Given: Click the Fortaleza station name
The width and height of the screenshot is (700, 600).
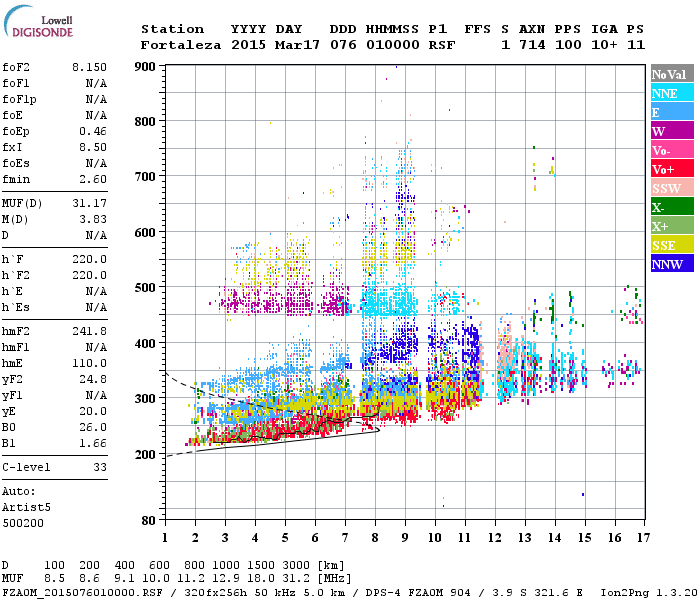Looking at the screenshot, I should (x=181, y=45).
